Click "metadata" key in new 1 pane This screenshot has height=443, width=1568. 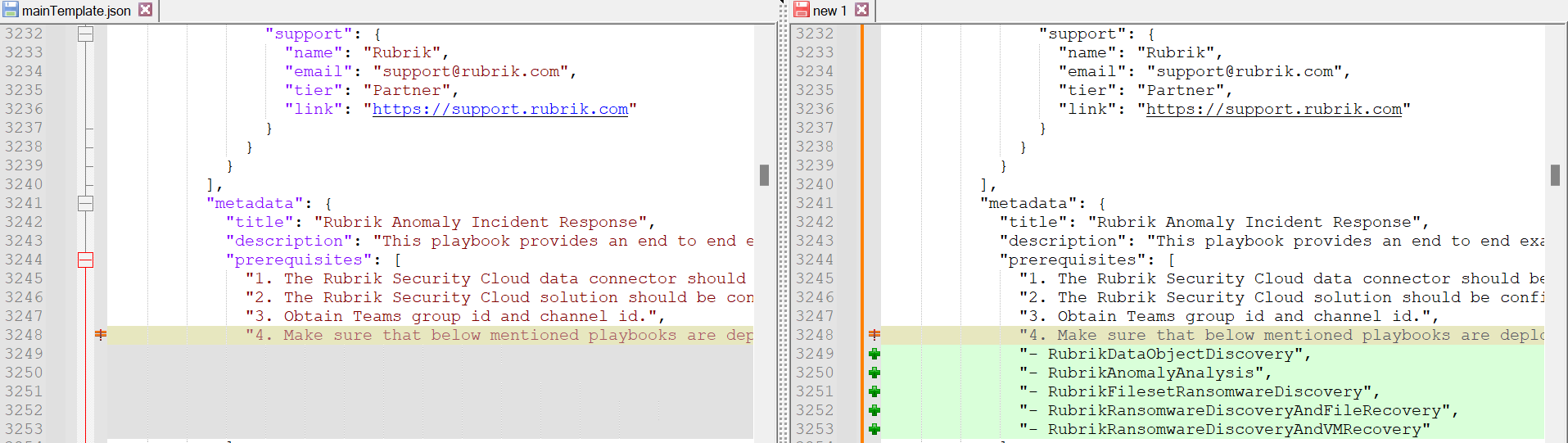pos(1028,203)
